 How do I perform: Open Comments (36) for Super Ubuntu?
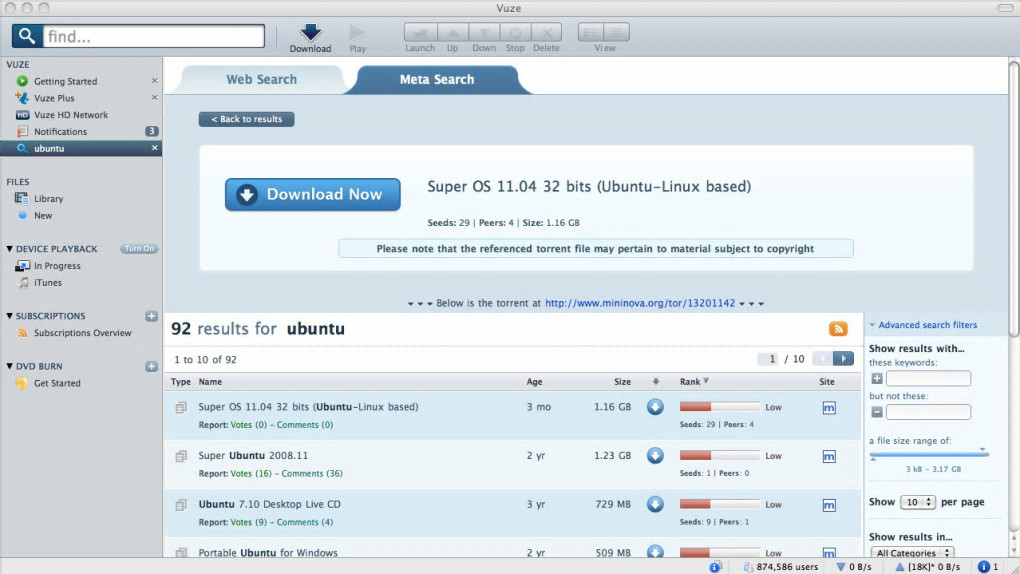coord(312,474)
